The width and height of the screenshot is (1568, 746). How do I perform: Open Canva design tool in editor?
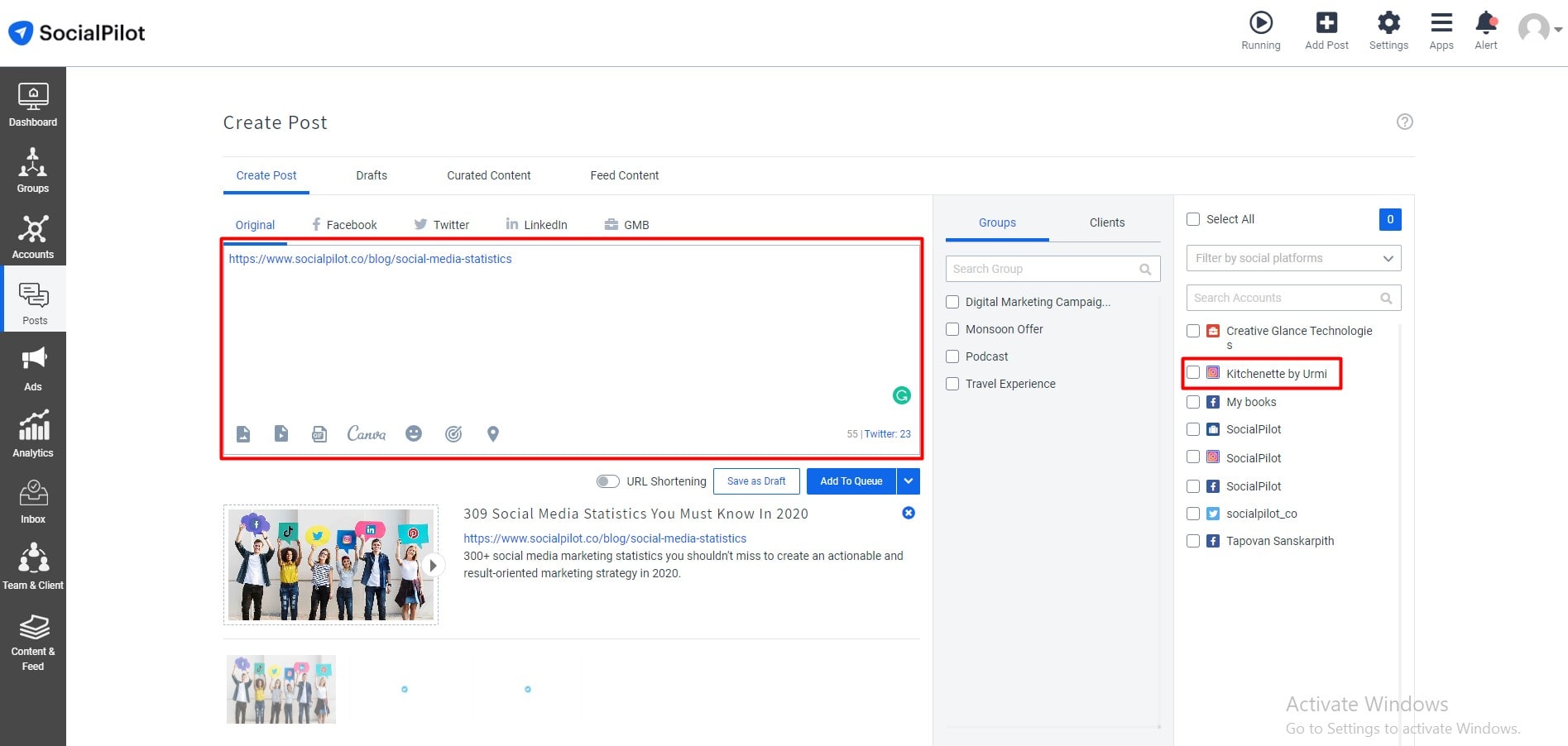pyautogui.click(x=367, y=434)
